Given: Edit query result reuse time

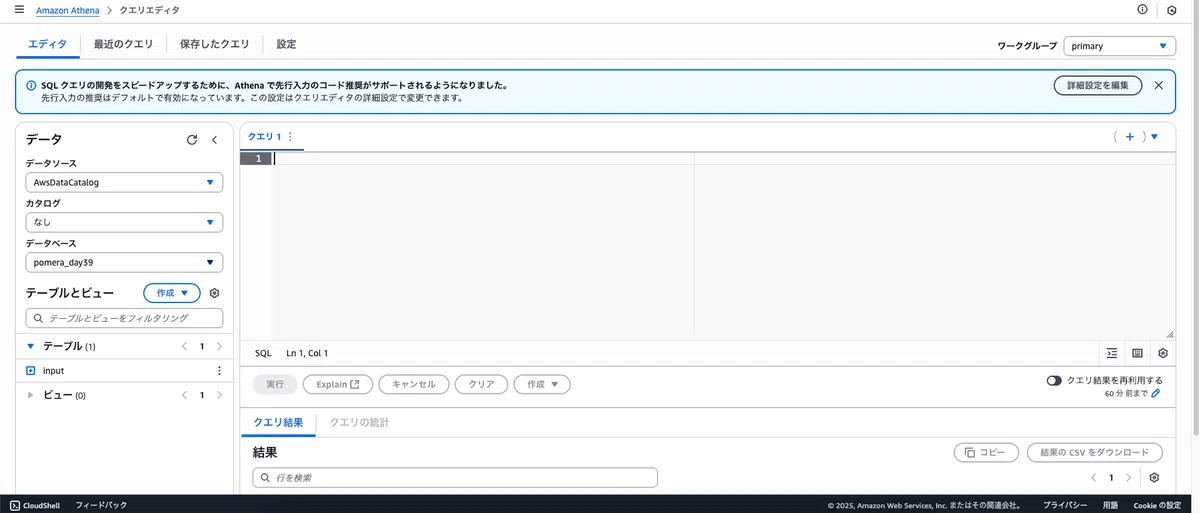Looking at the screenshot, I should 1156,394.
